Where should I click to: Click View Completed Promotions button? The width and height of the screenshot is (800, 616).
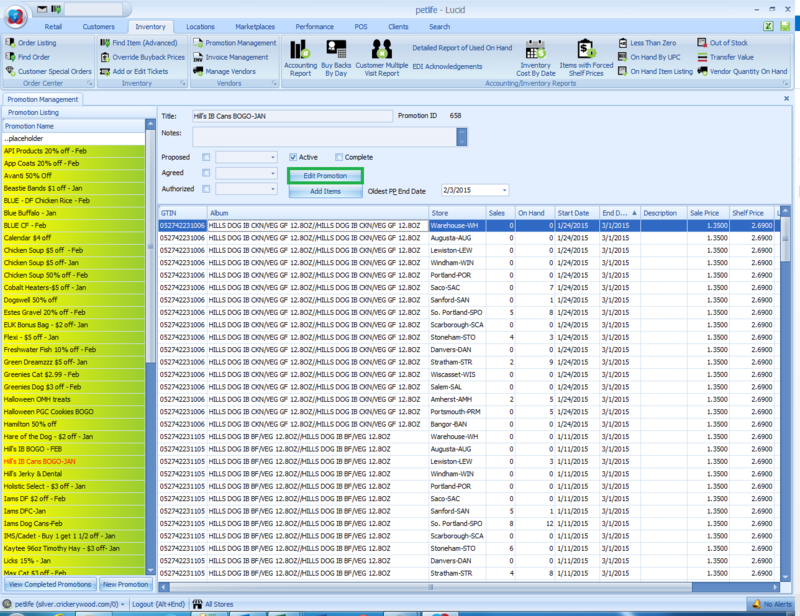tap(50, 584)
